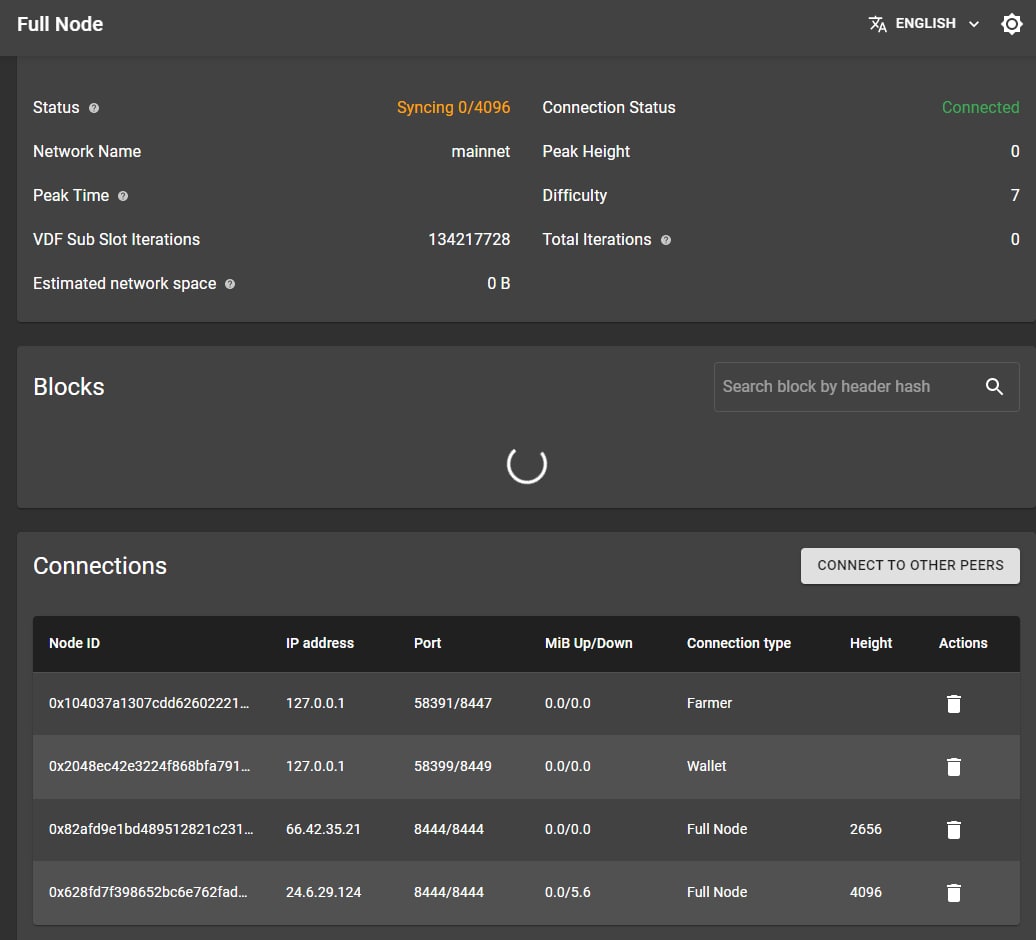
Task: Click IP address 24.6.29.124
Action: 324,892
